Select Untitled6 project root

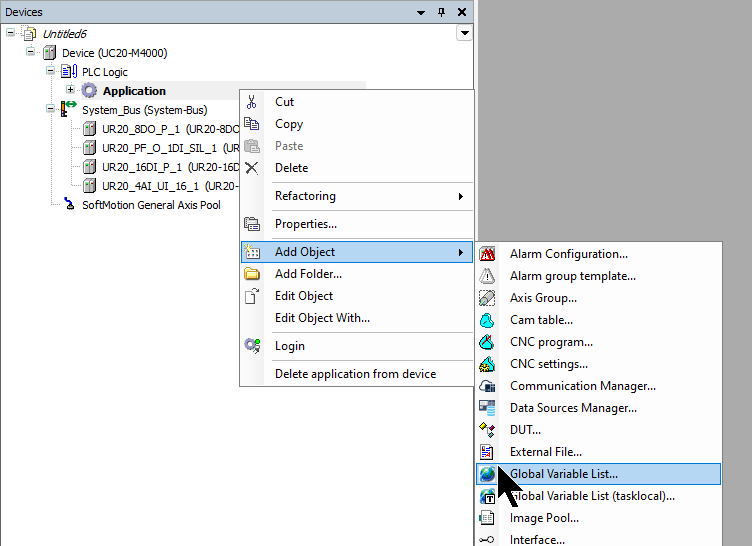pos(64,34)
